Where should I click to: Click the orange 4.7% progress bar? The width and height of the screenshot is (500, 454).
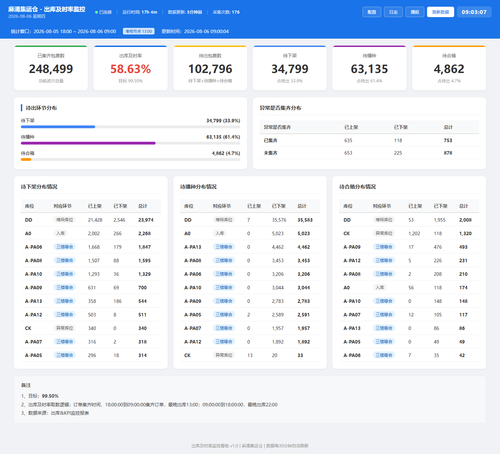click(26, 159)
